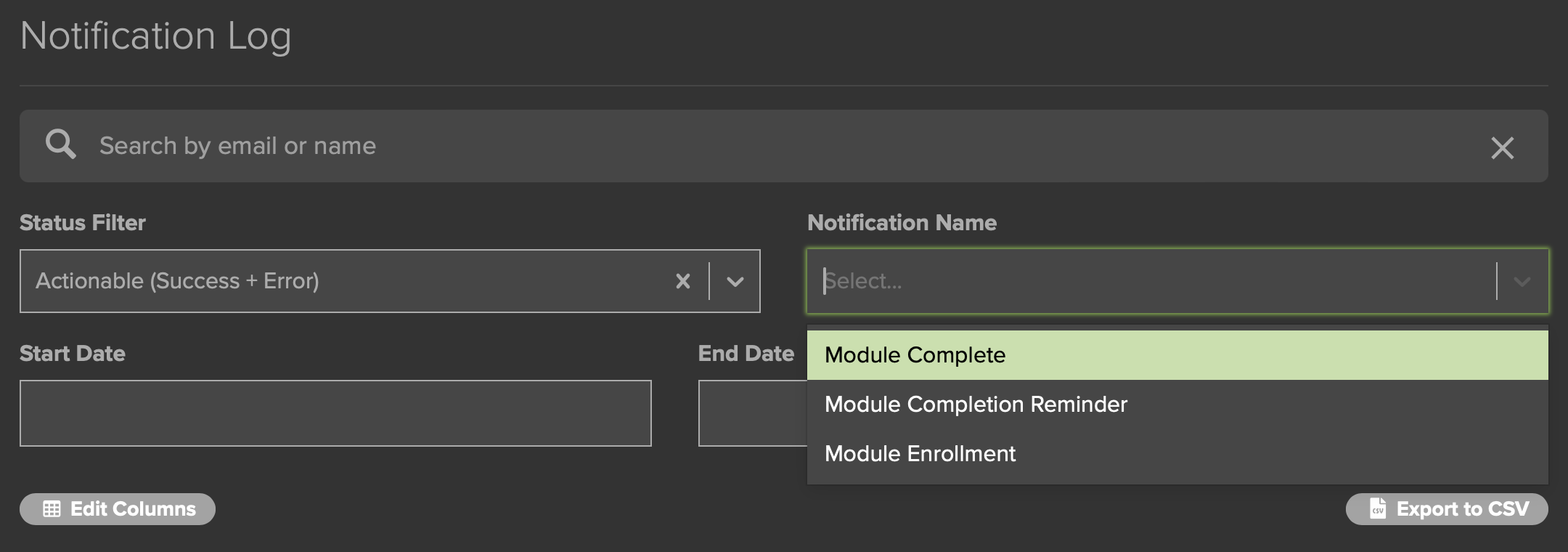Click the magnifying glass search icon
The height and width of the screenshot is (552, 1568).
tap(61, 145)
